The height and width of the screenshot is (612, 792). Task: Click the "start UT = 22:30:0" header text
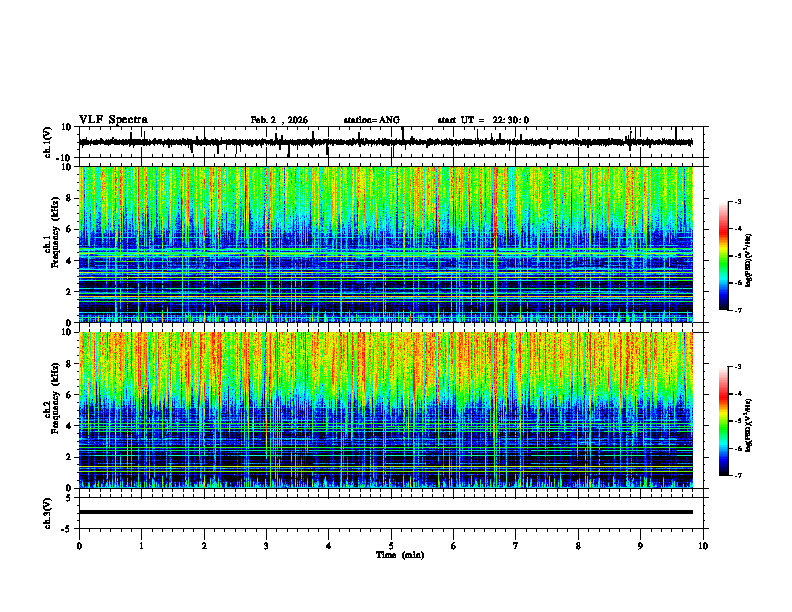(483, 120)
